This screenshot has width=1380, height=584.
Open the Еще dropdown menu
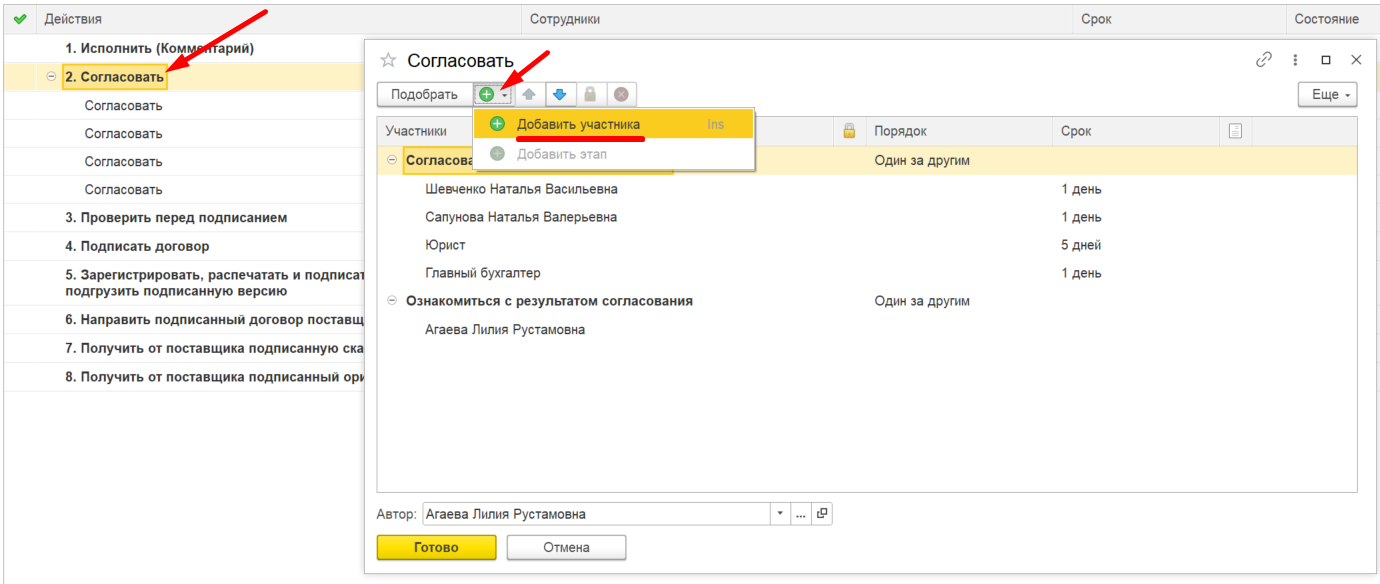click(x=1327, y=94)
